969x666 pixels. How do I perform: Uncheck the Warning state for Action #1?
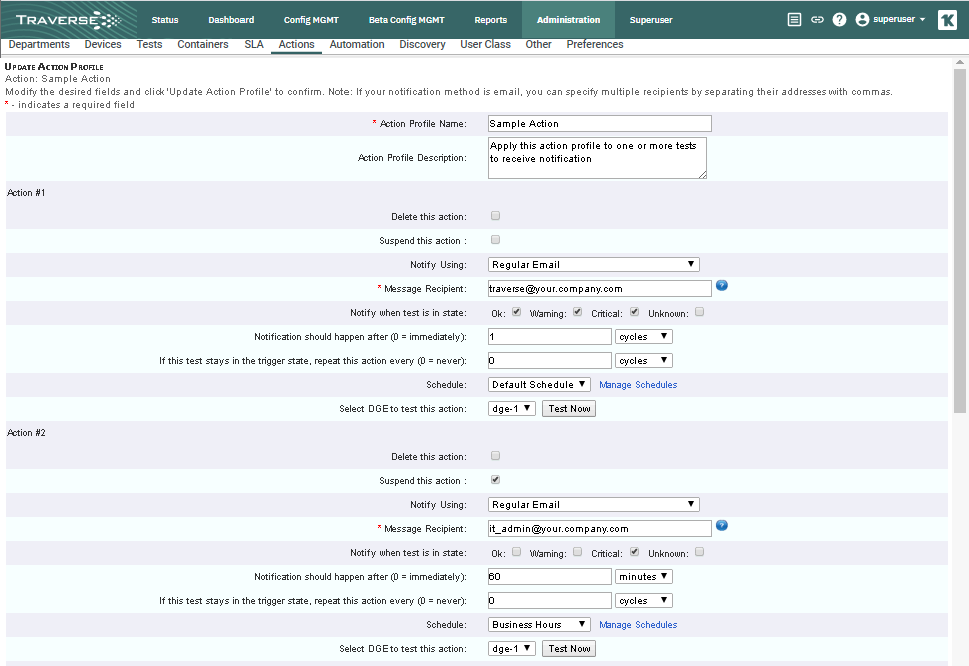tap(577, 312)
